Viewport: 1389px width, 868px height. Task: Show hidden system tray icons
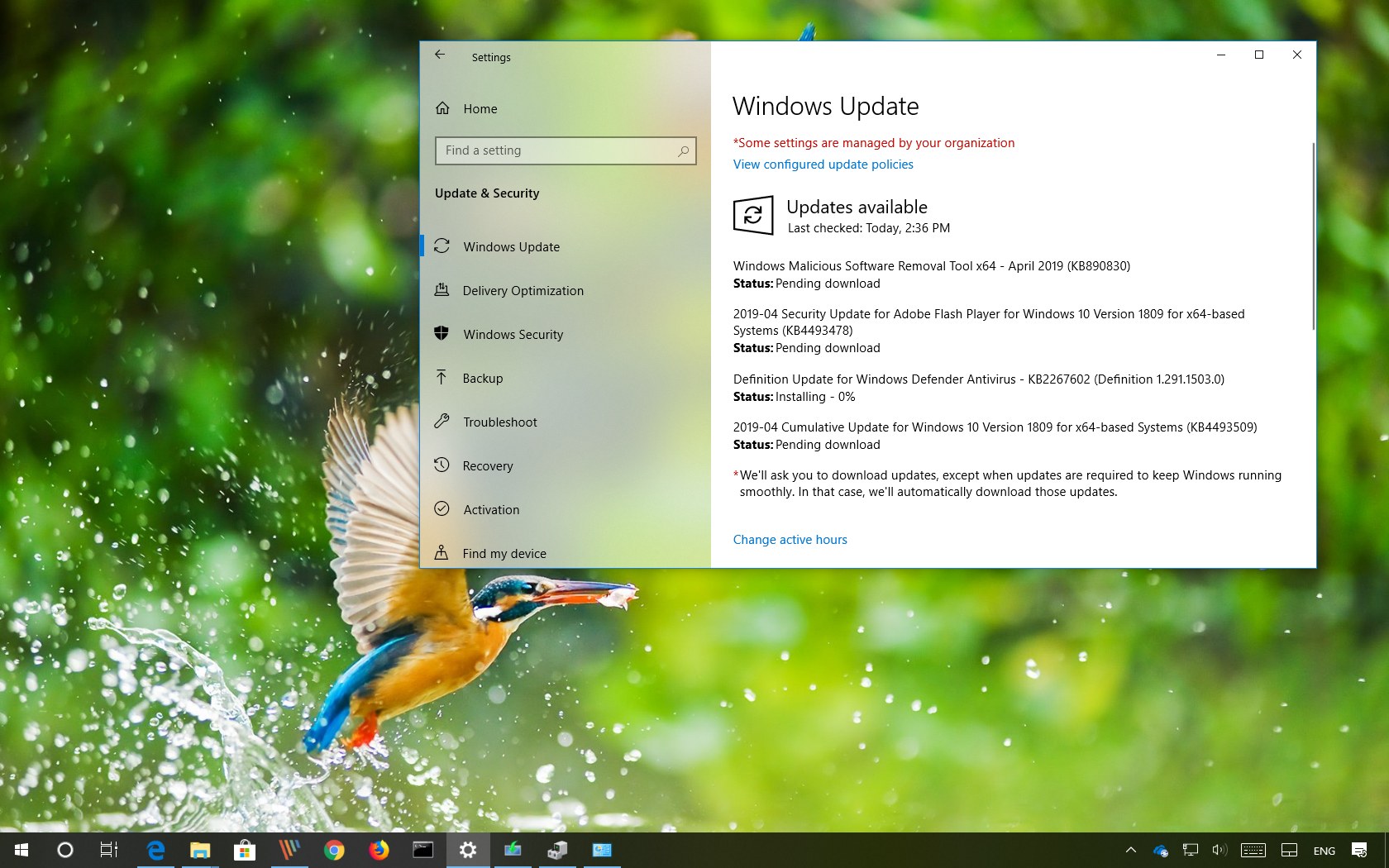(1131, 850)
